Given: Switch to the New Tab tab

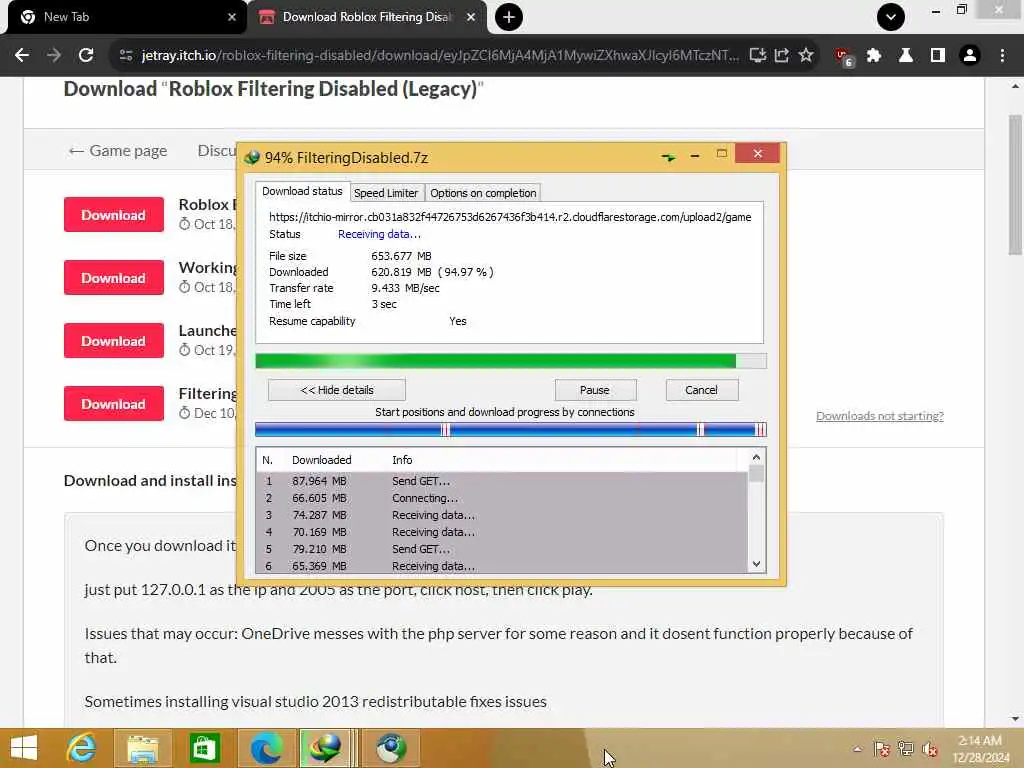Looking at the screenshot, I should click(127, 17).
